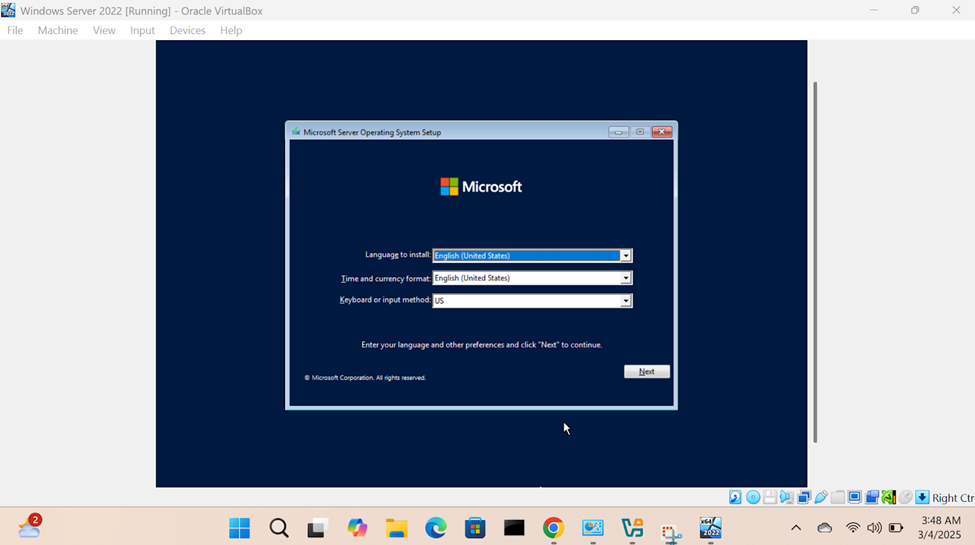Click the host key arrow indicator
975x545 pixels.
(x=922, y=497)
